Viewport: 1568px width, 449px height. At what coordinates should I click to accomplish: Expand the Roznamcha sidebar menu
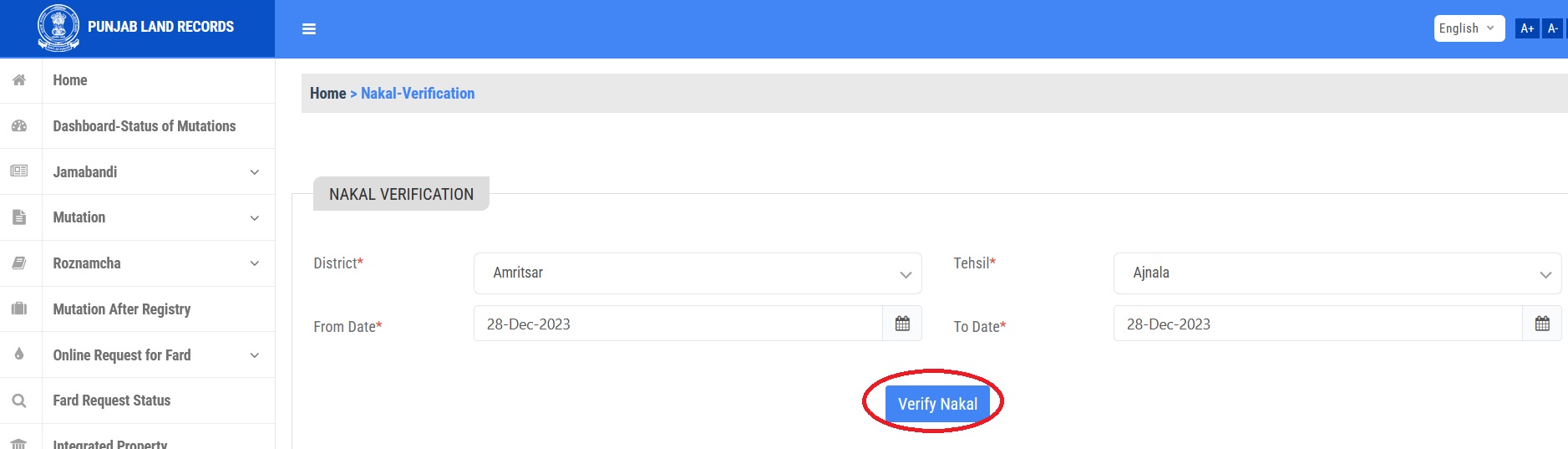coord(156,263)
